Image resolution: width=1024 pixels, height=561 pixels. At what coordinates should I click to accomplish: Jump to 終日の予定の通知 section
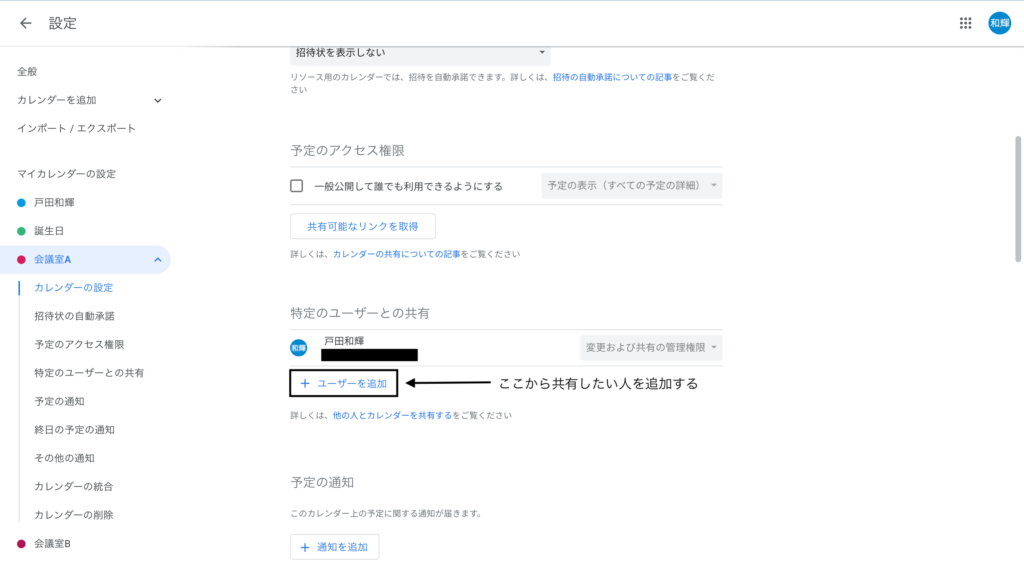pos(74,430)
